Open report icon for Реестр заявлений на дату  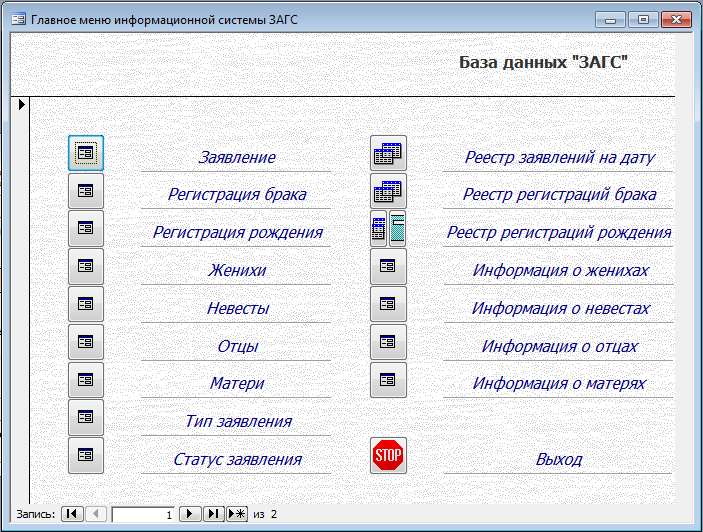coord(388,153)
